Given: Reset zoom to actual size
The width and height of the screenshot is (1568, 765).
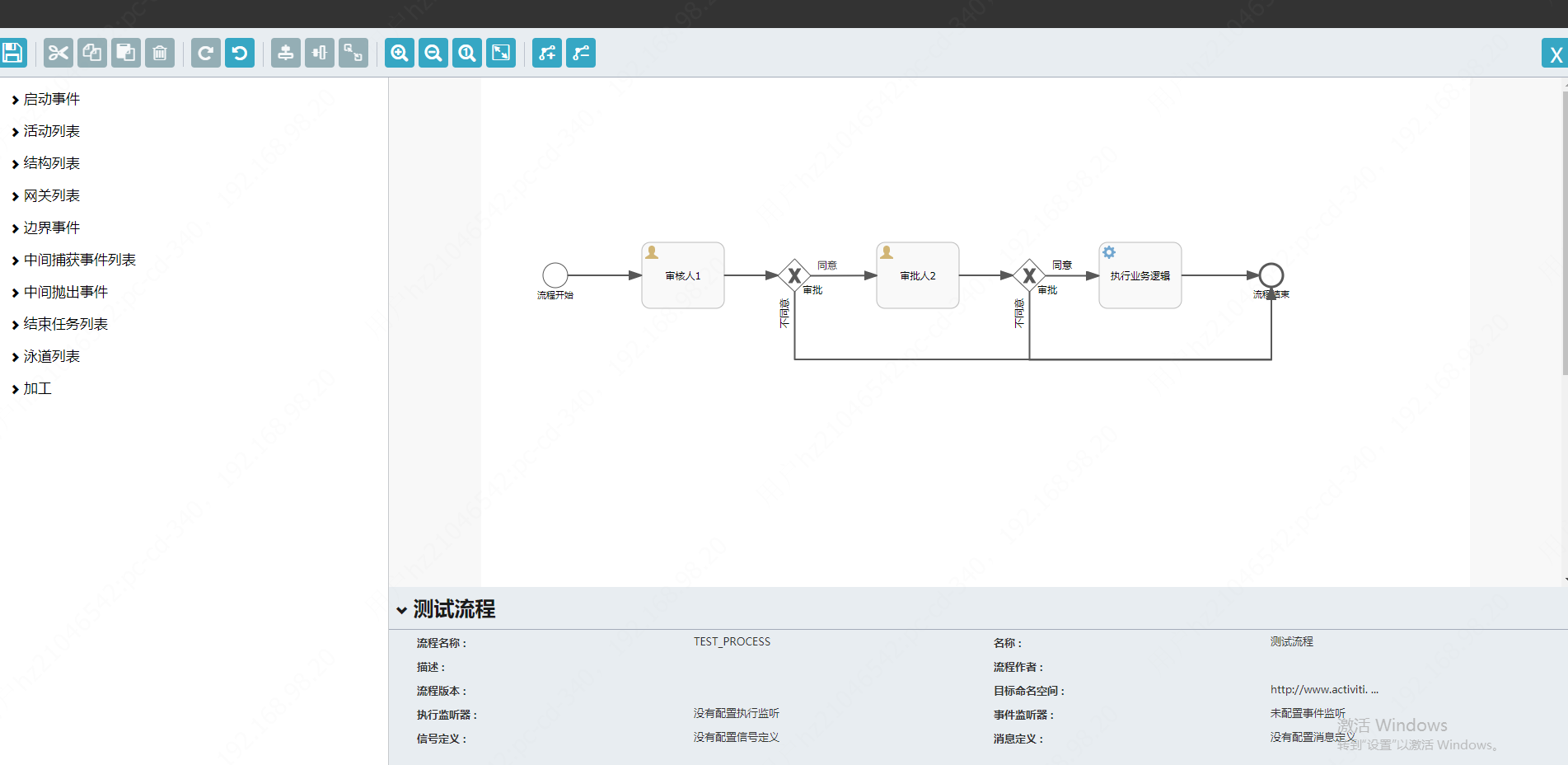Looking at the screenshot, I should click(466, 53).
